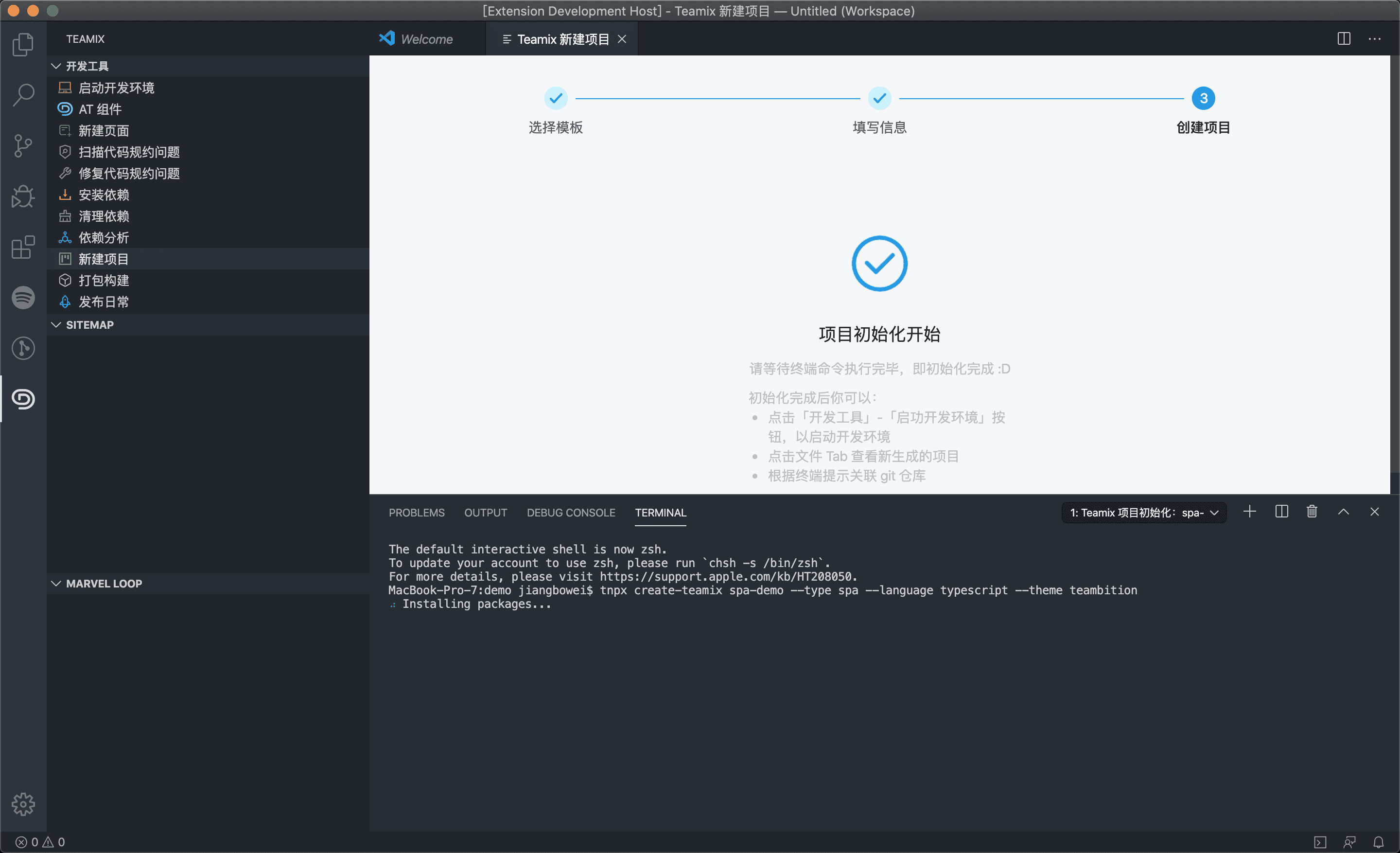
Task: Open the AT 组件 item
Action: (x=208, y=109)
